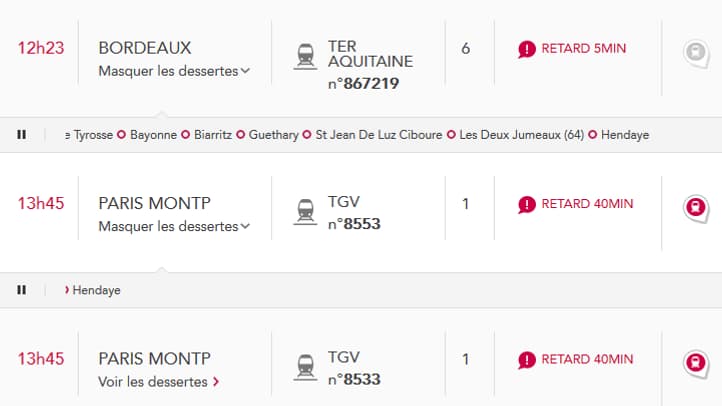Expand Voir les dessertes for TGV 8533
The width and height of the screenshot is (722, 406).
pos(158,382)
